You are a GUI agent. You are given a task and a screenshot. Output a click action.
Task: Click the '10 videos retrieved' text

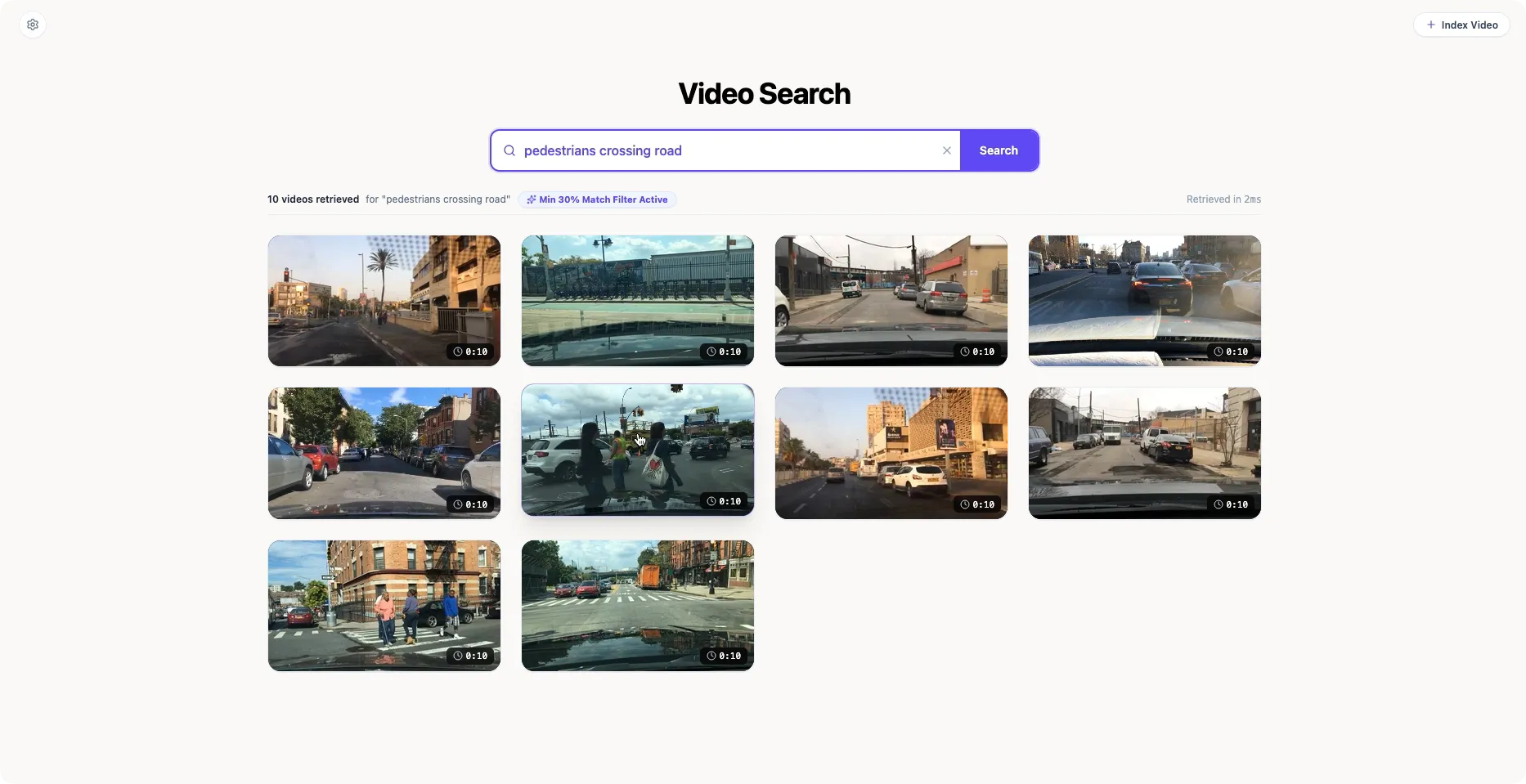[313, 199]
